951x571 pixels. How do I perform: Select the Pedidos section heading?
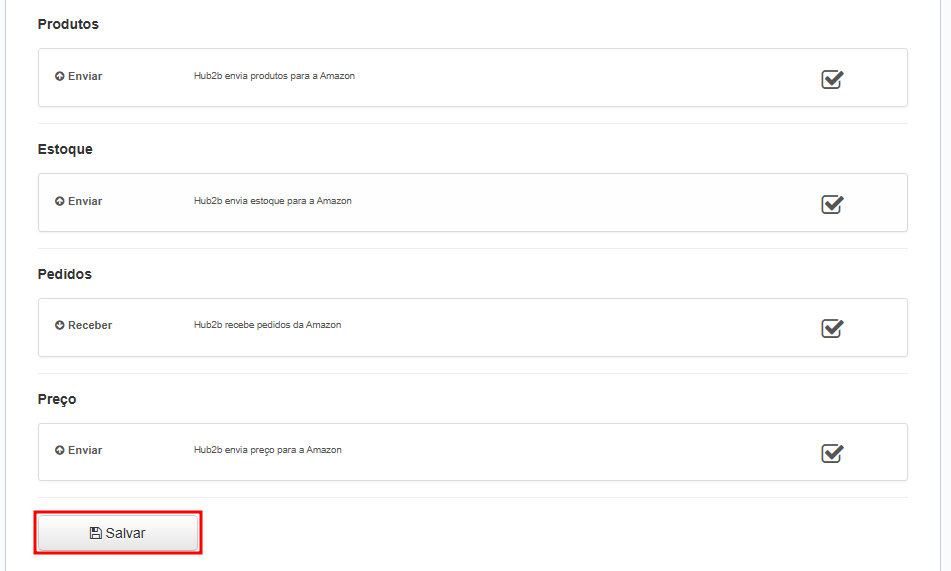64,274
